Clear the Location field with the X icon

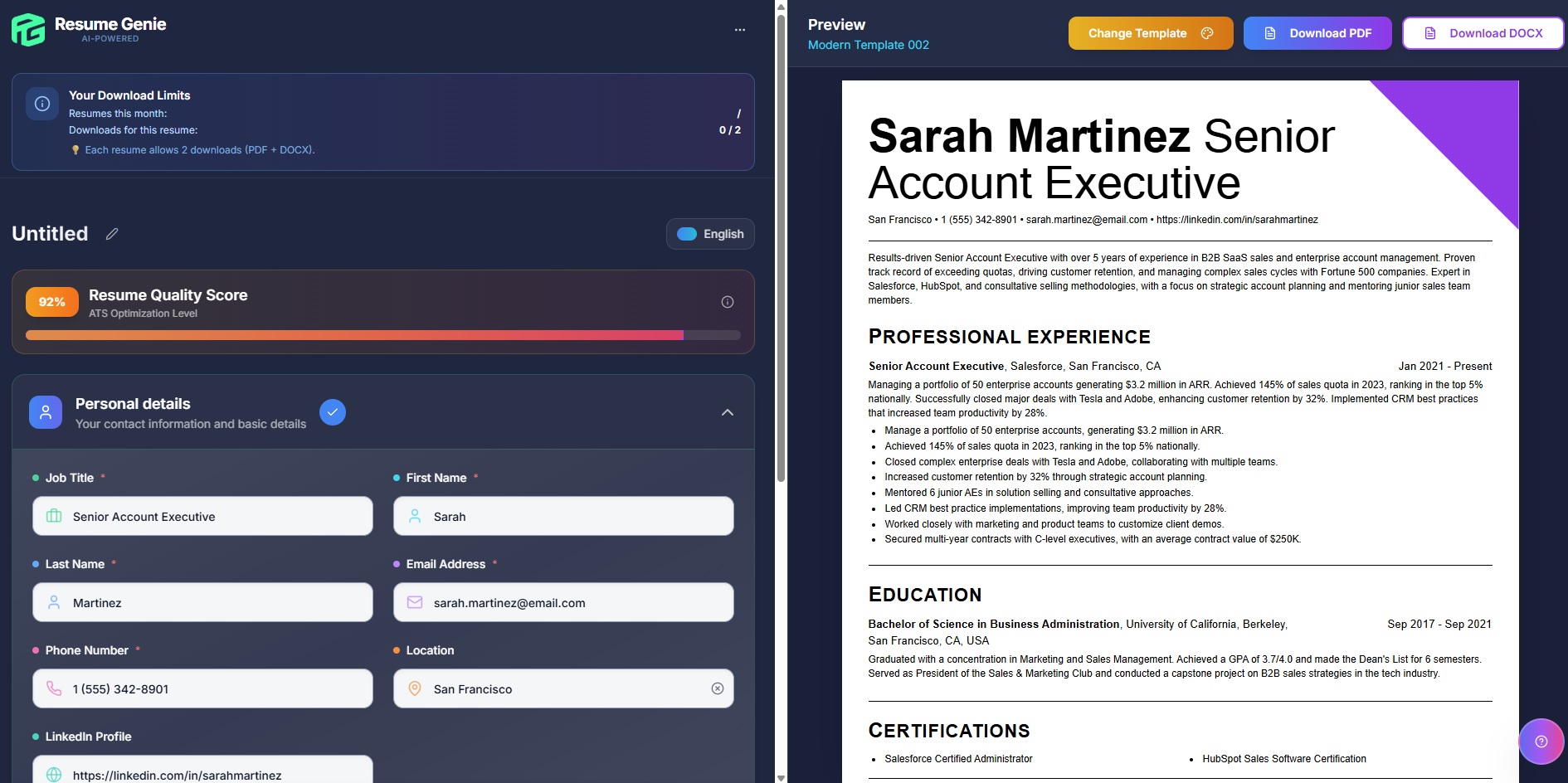tap(717, 688)
